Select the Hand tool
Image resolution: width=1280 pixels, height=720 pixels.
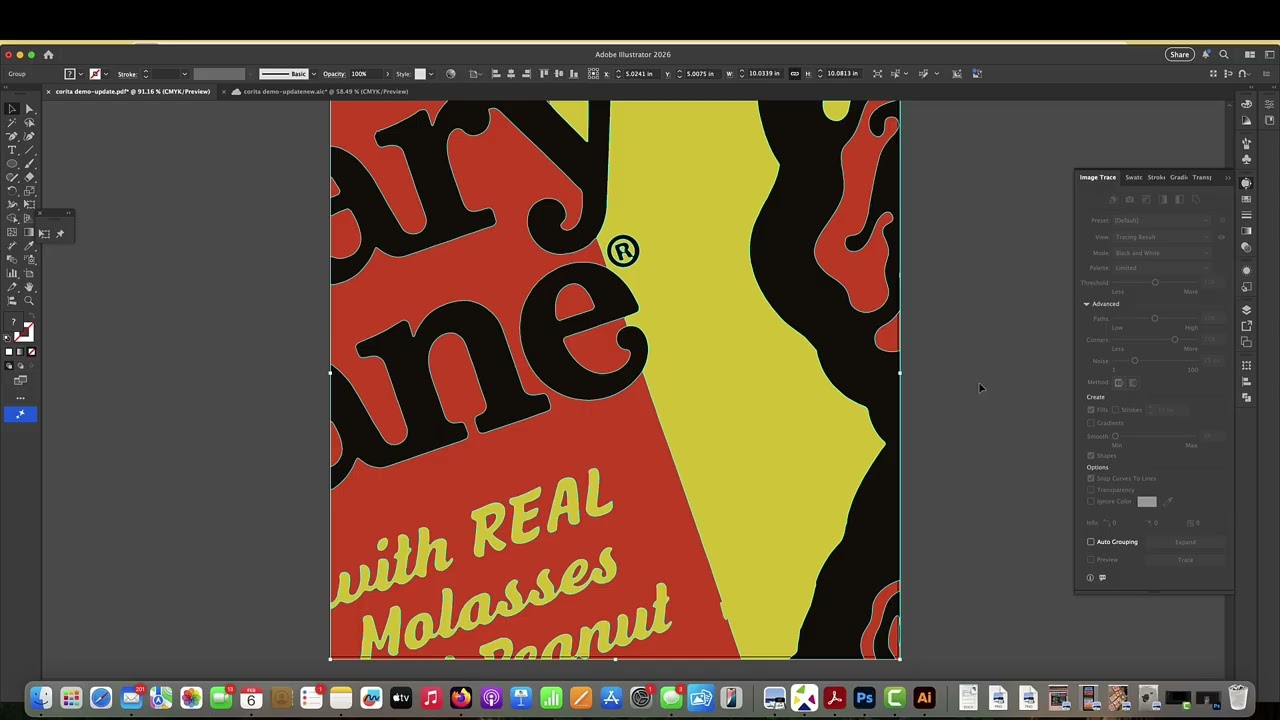(x=29, y=286)
